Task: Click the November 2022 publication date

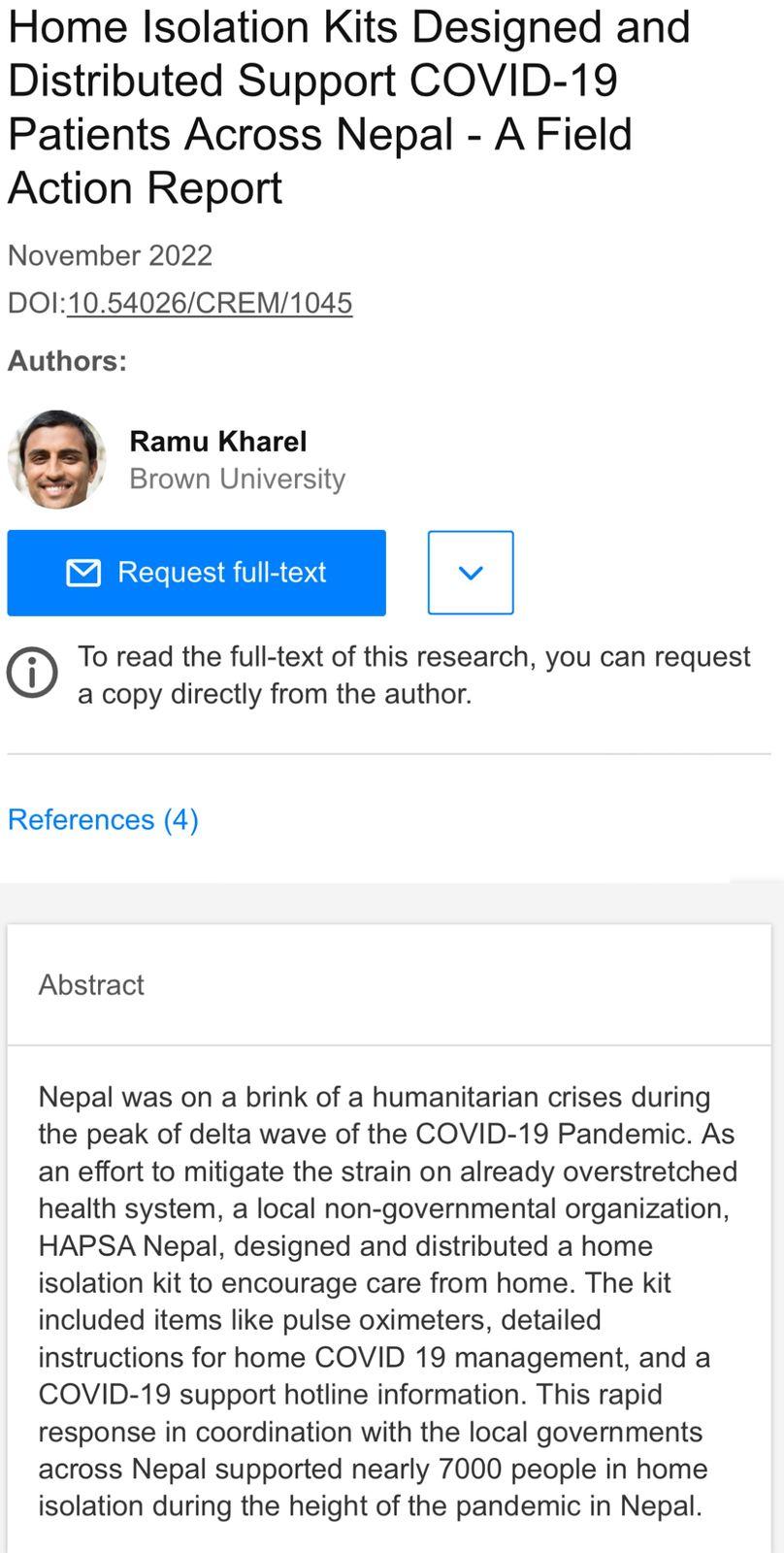Action: [110, 255]
